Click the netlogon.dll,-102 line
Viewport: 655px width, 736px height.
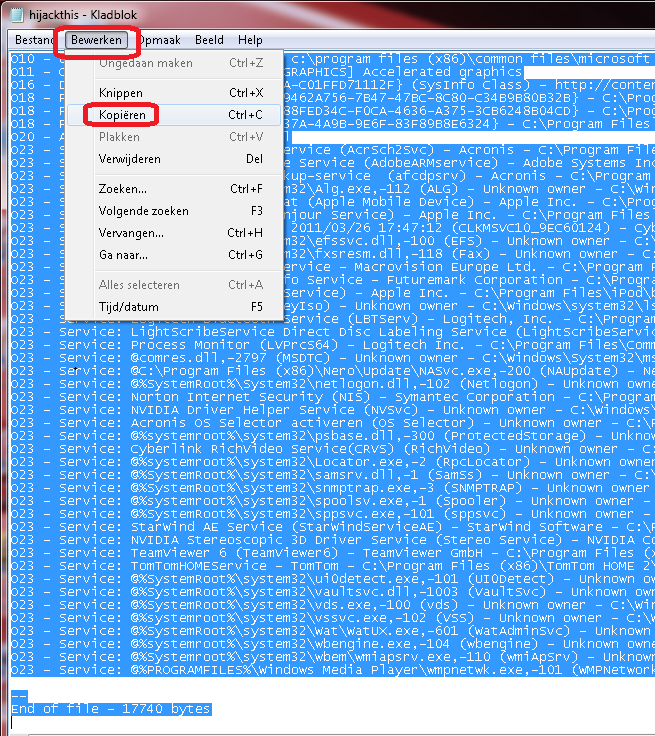tap(332, 384)
